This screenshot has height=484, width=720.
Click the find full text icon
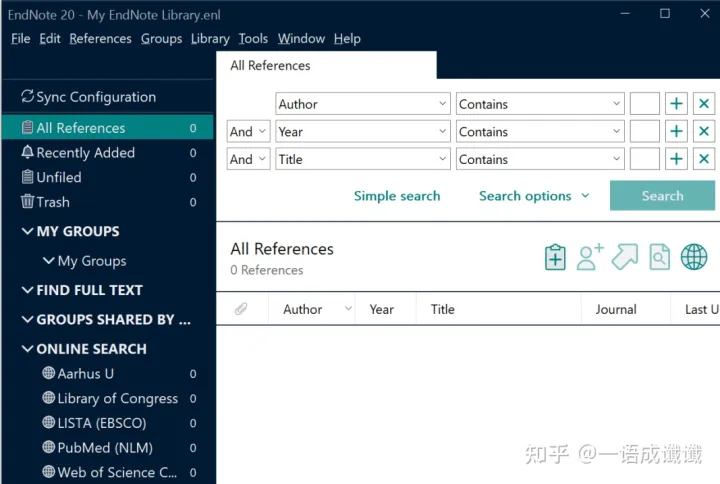pyautogui.click(x=659, y=257)
